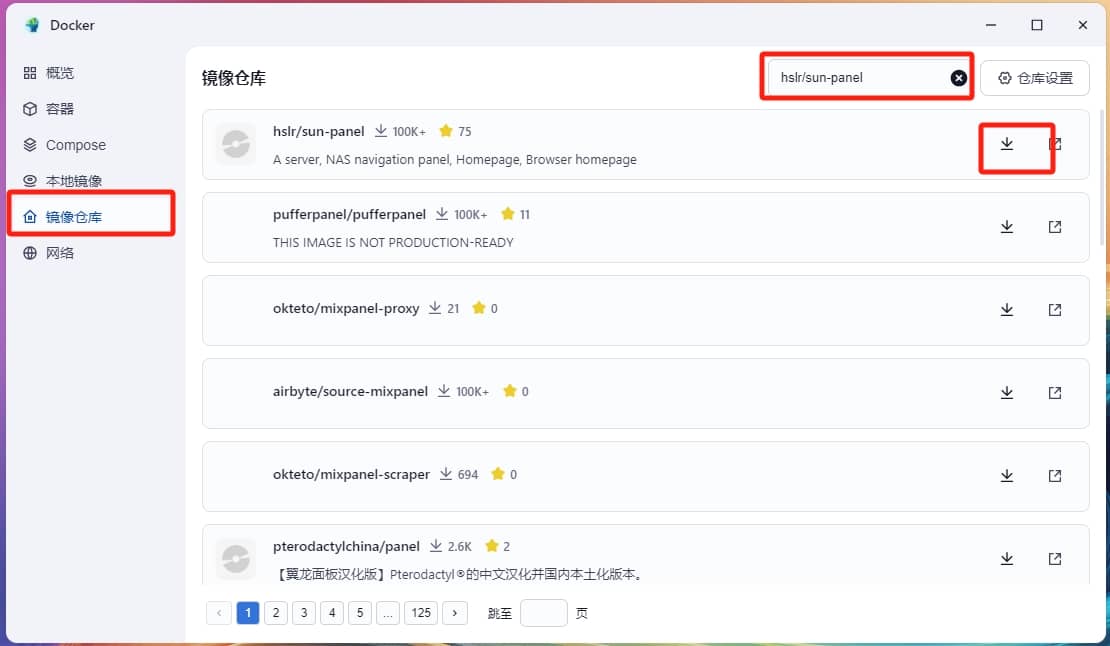This screenshot has width=1110, height=646.
Task: Expand more pages with the ellipsis button
Action: click(388, 613)
